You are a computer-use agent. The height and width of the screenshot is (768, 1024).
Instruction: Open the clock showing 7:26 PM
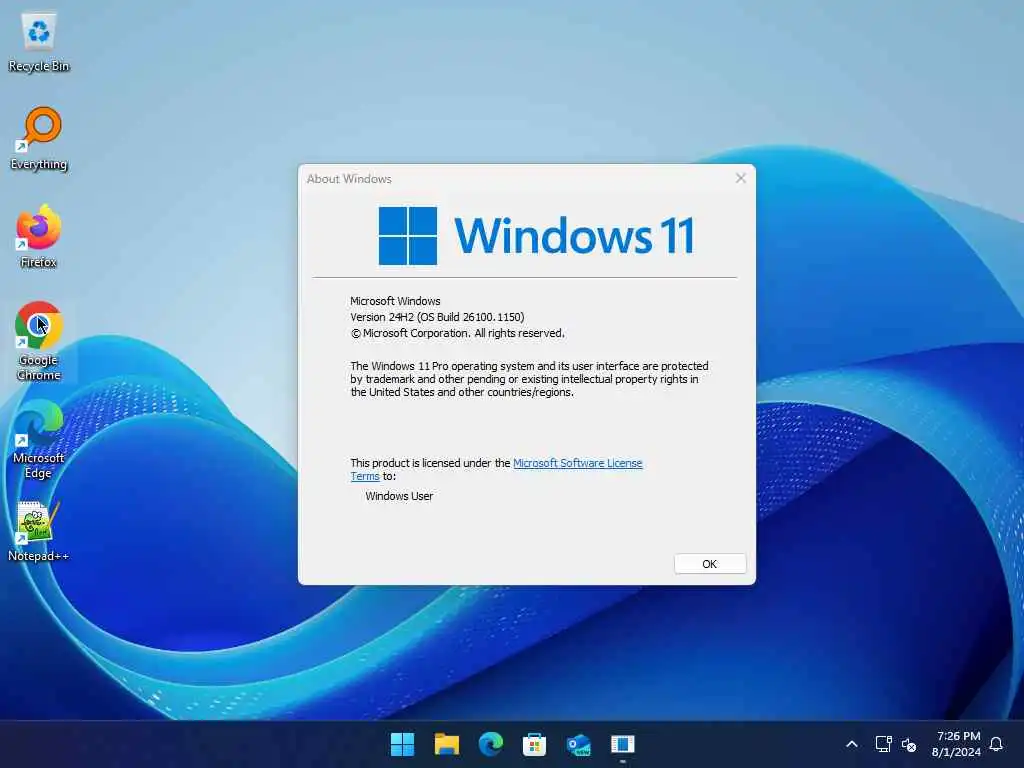(x=957, y=744)
